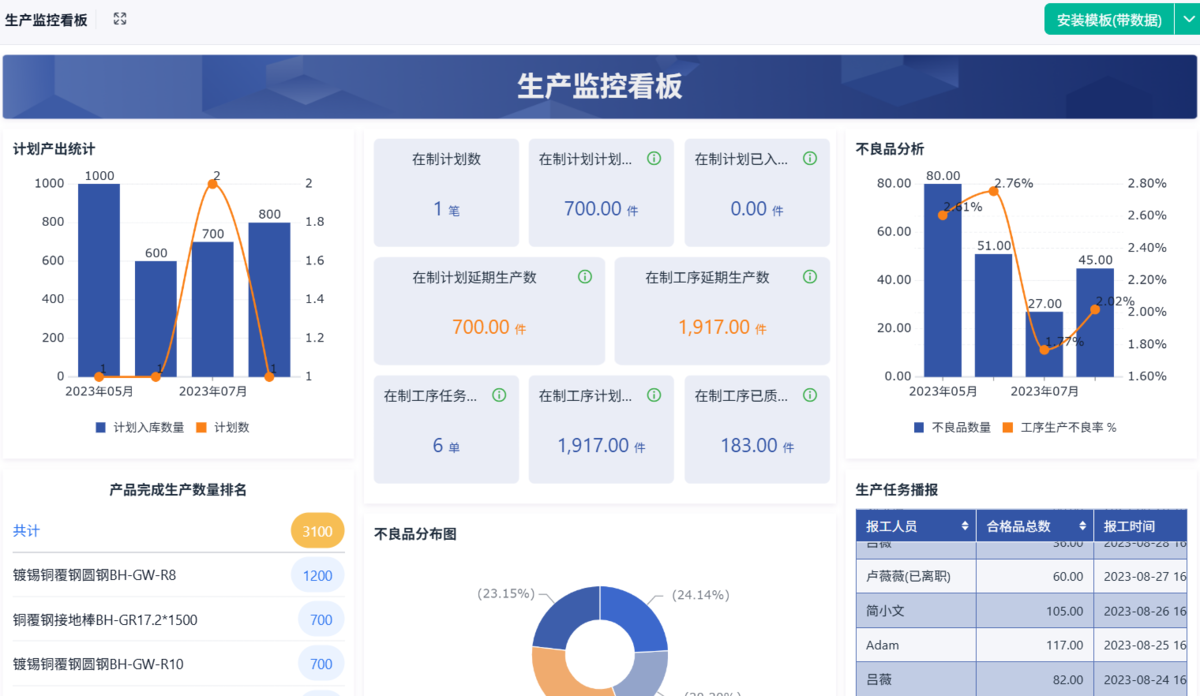Click info icon on 在制工序任务 card
The height and width of the screenshot is (696, 1200).
click(499, 395)
